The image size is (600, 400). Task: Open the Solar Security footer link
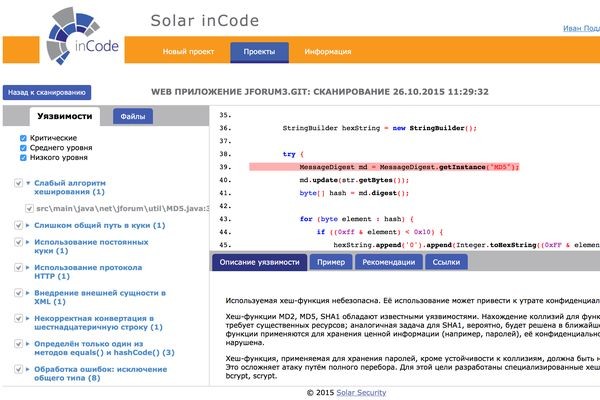point(361,393)
